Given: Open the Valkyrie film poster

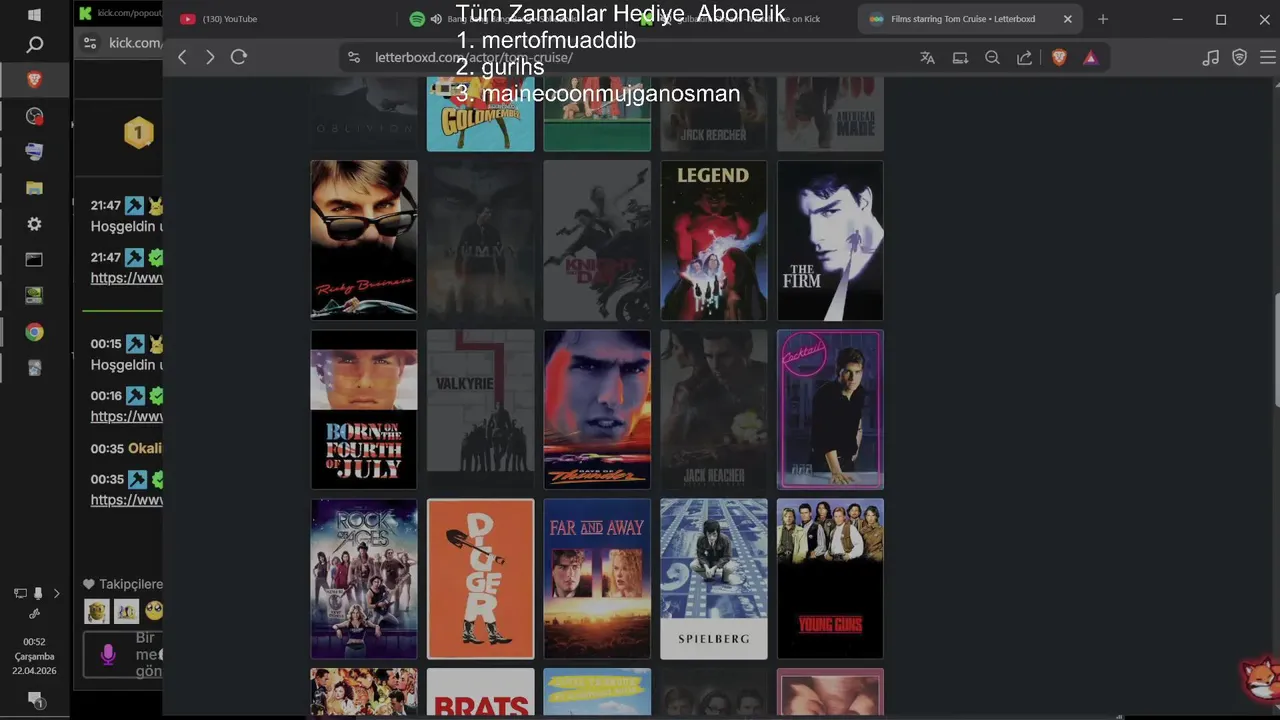Looking at the screenshot, I should coord(480,410).
